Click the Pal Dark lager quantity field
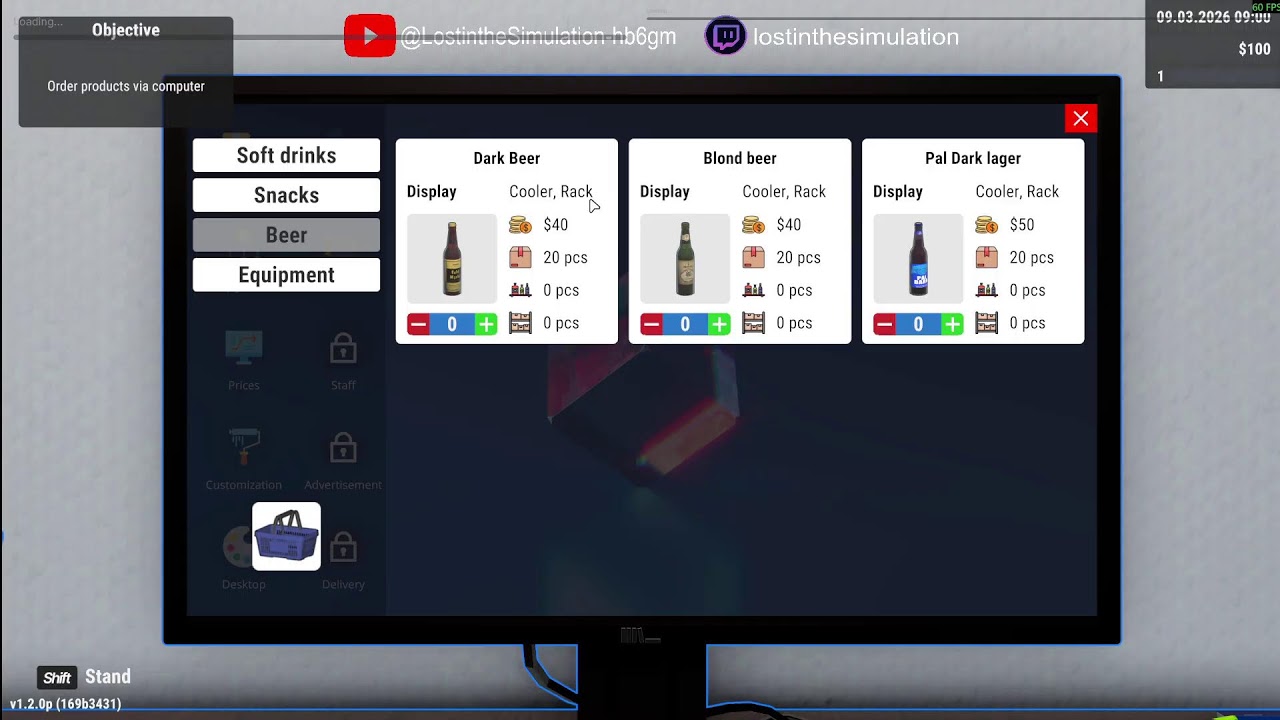This screenshot has width=1280, height=720. coord(918,324)
